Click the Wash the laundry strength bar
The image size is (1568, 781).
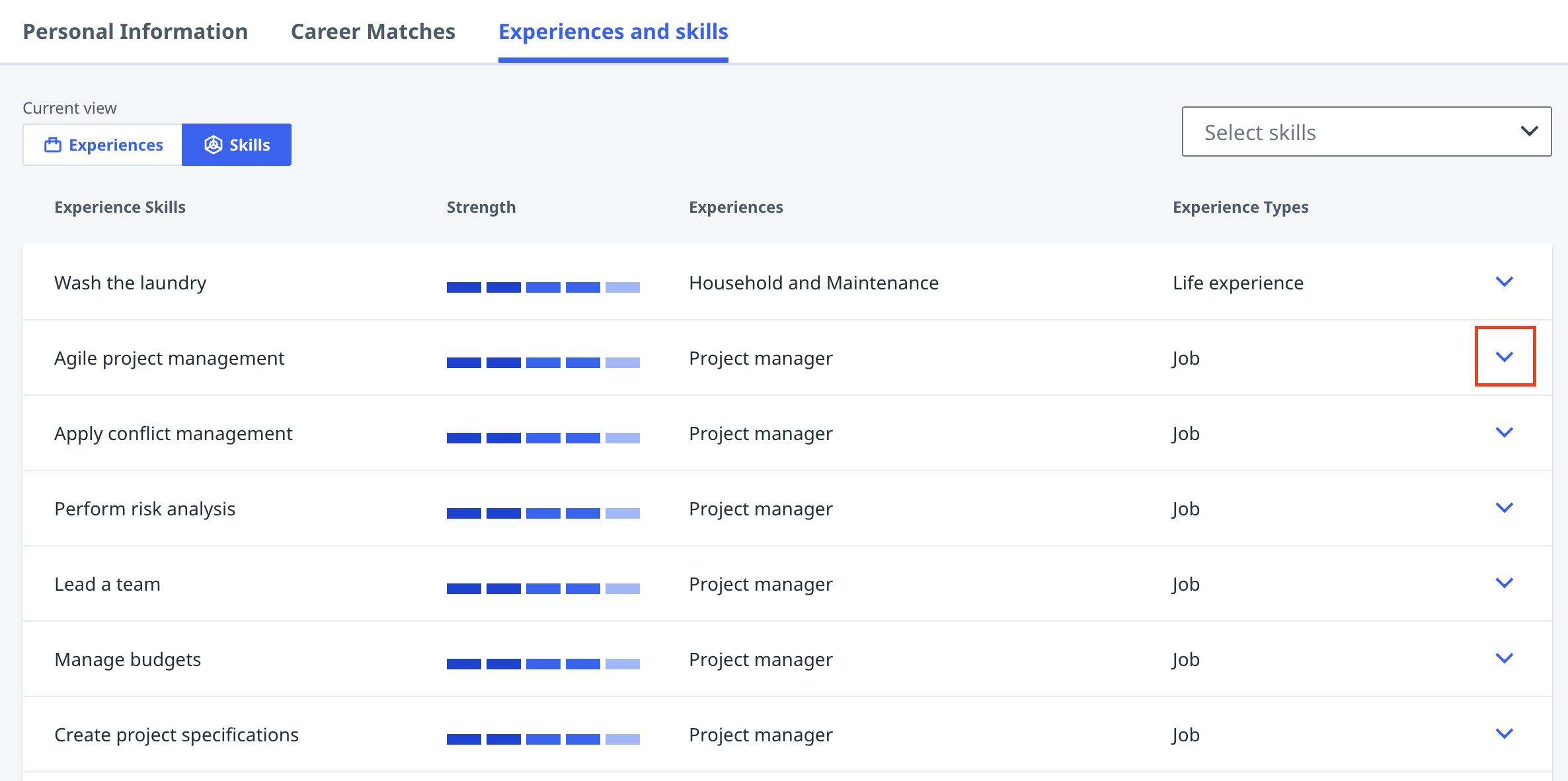pos(543,287)
